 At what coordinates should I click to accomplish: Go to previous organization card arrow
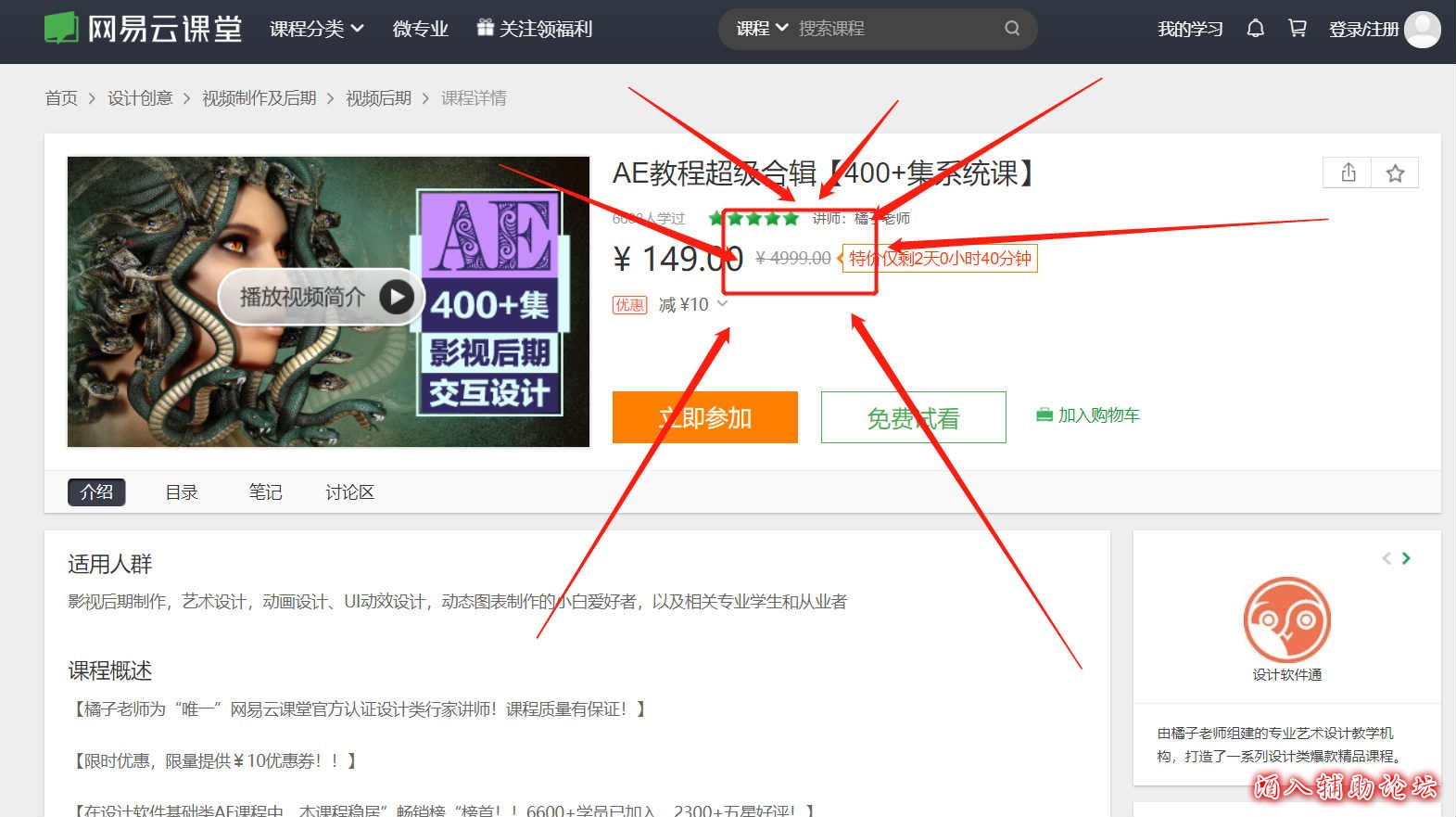click(1386, 558)
